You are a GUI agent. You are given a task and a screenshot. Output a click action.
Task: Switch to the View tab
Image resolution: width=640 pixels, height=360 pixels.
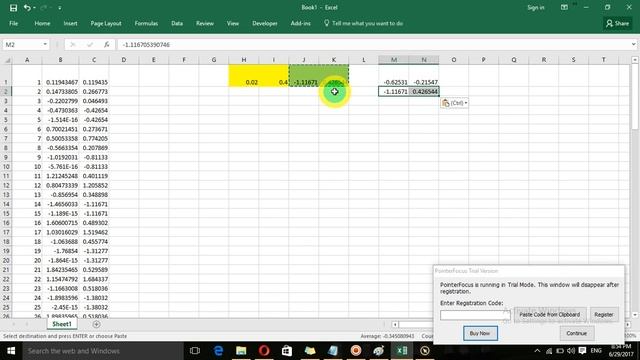(x=233, y=23)
